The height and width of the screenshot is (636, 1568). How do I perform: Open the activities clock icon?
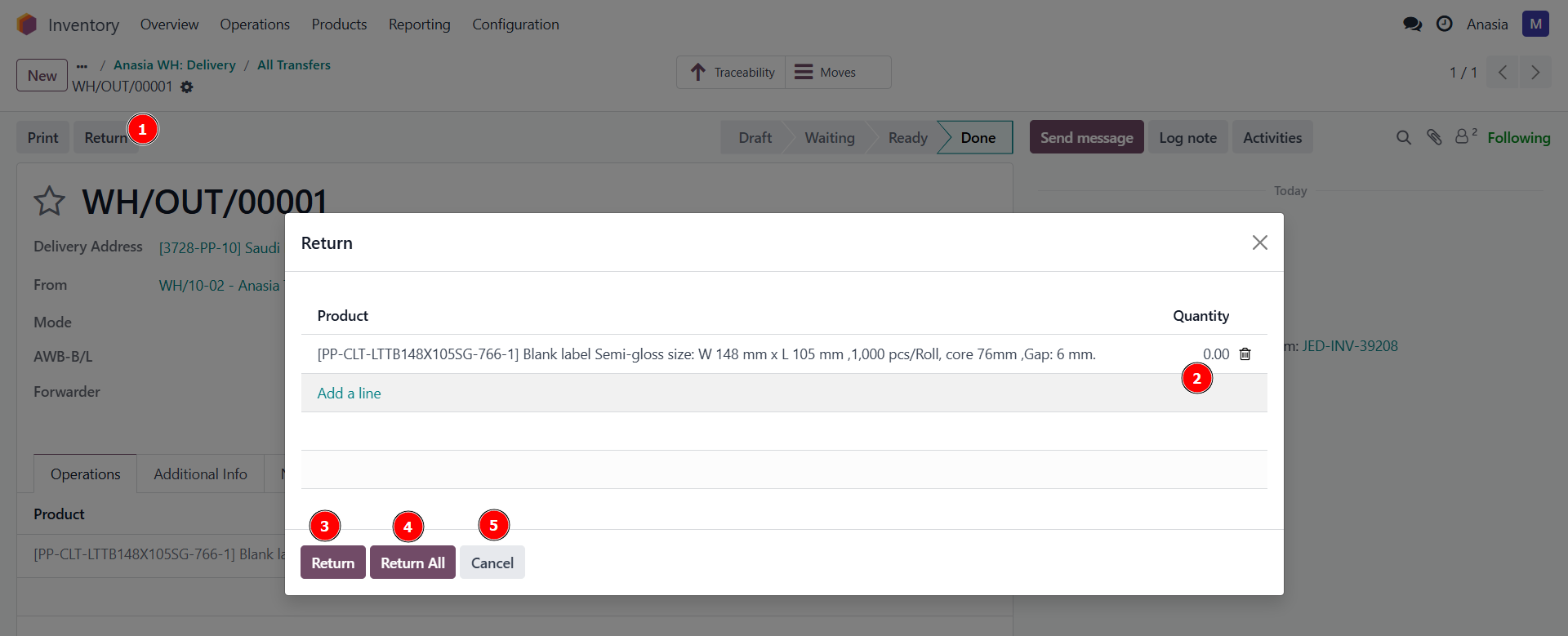click(1444, 24)
